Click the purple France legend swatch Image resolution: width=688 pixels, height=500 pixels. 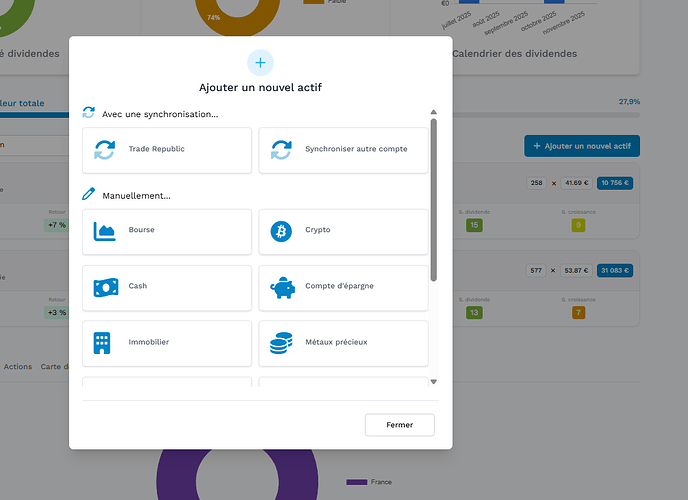click(x=356, y=482)
